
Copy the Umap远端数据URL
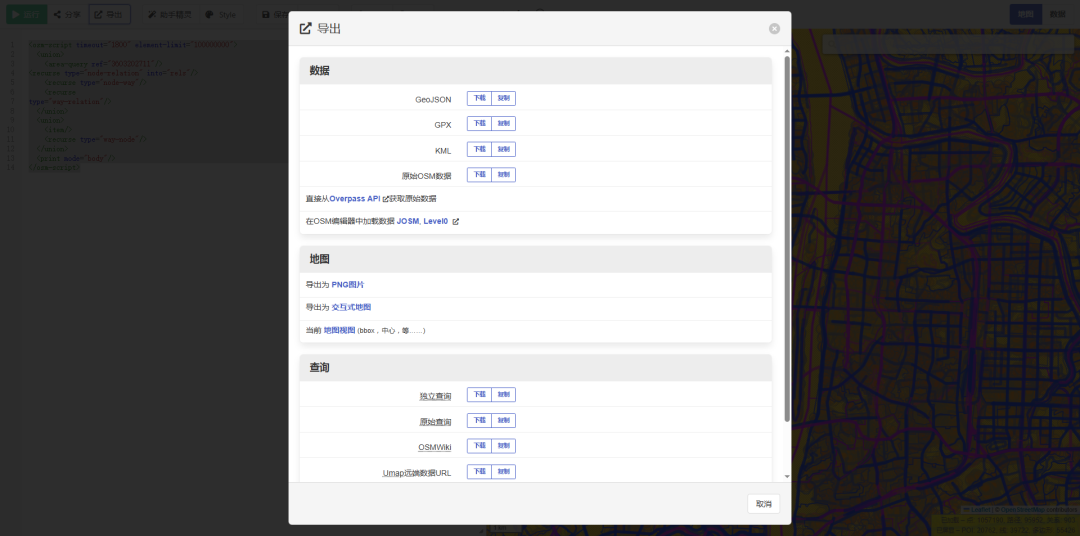pyautogui.click(x=503, y=472)
